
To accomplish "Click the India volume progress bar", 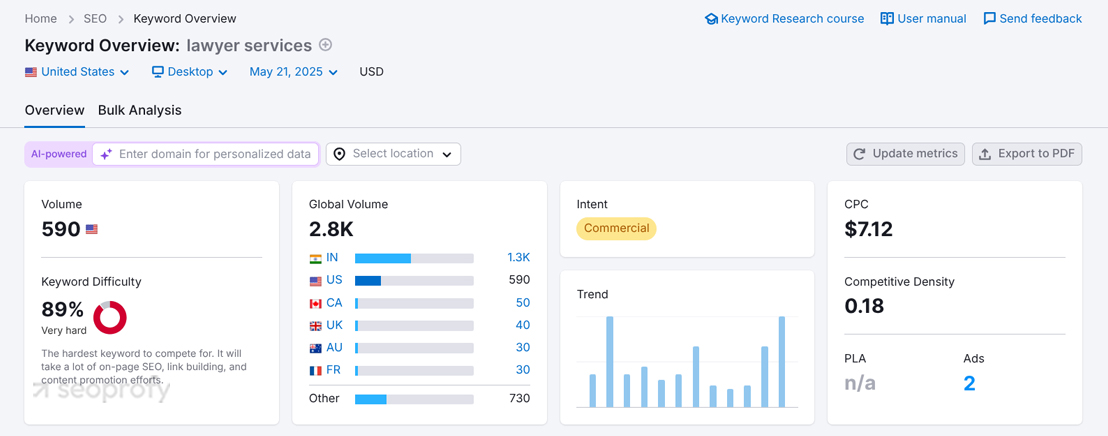I will point(414,259).
